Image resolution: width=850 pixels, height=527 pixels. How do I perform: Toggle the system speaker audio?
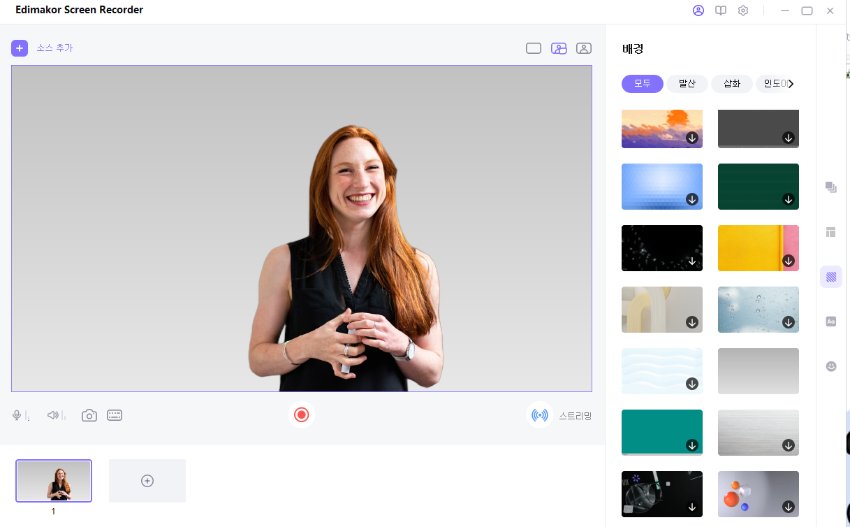54,415
